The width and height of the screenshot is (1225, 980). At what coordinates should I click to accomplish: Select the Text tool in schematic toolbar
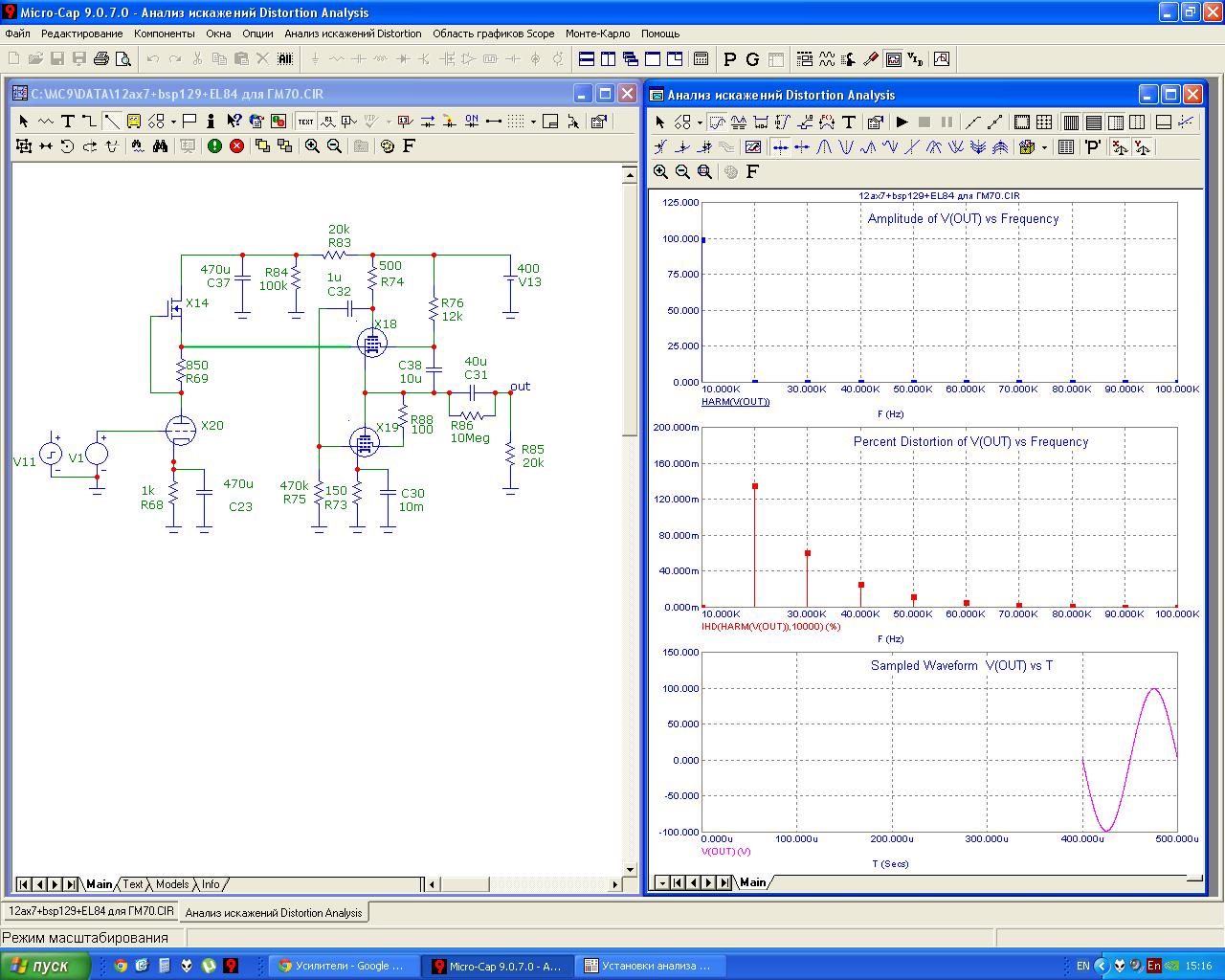click(x=68, y=122)
